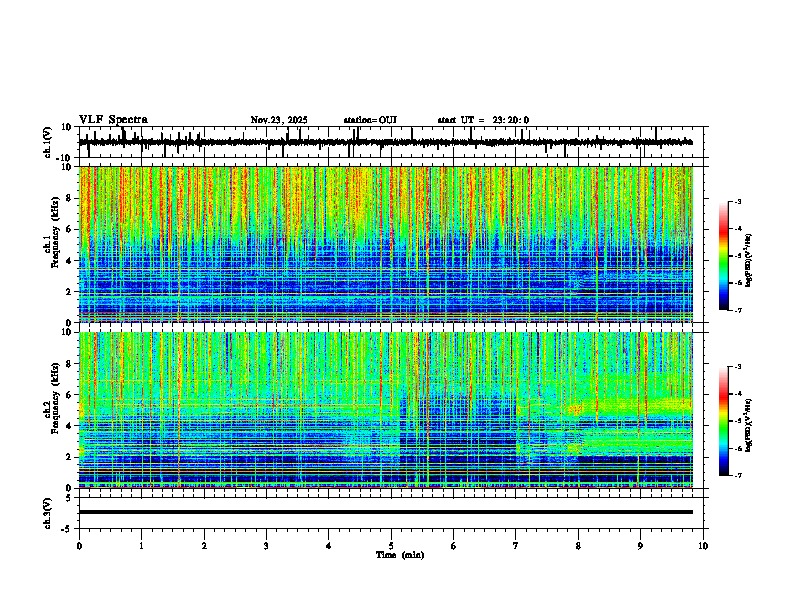Click time axis tick label "1"

(x=141, y=546)
